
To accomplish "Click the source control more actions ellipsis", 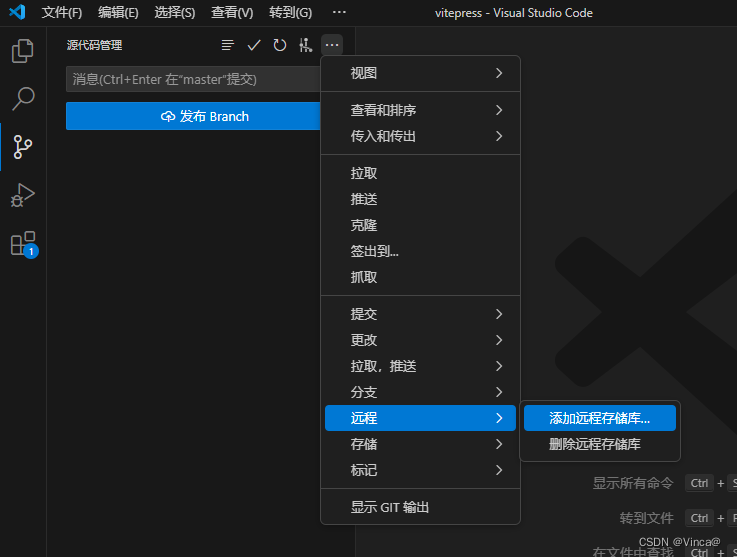I will 332,45.
